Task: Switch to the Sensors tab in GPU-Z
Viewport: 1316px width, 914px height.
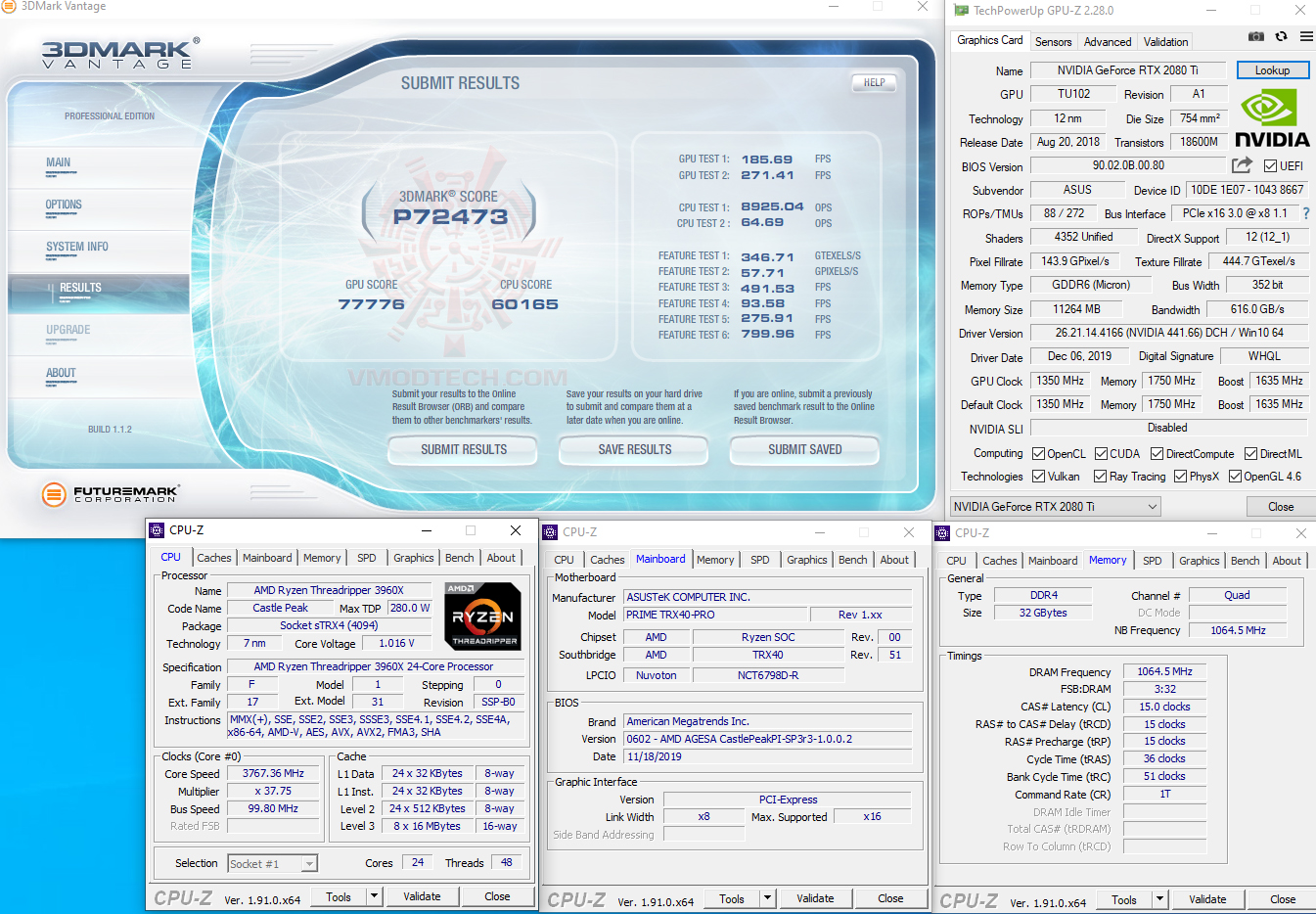Action: click(1053, 41)
